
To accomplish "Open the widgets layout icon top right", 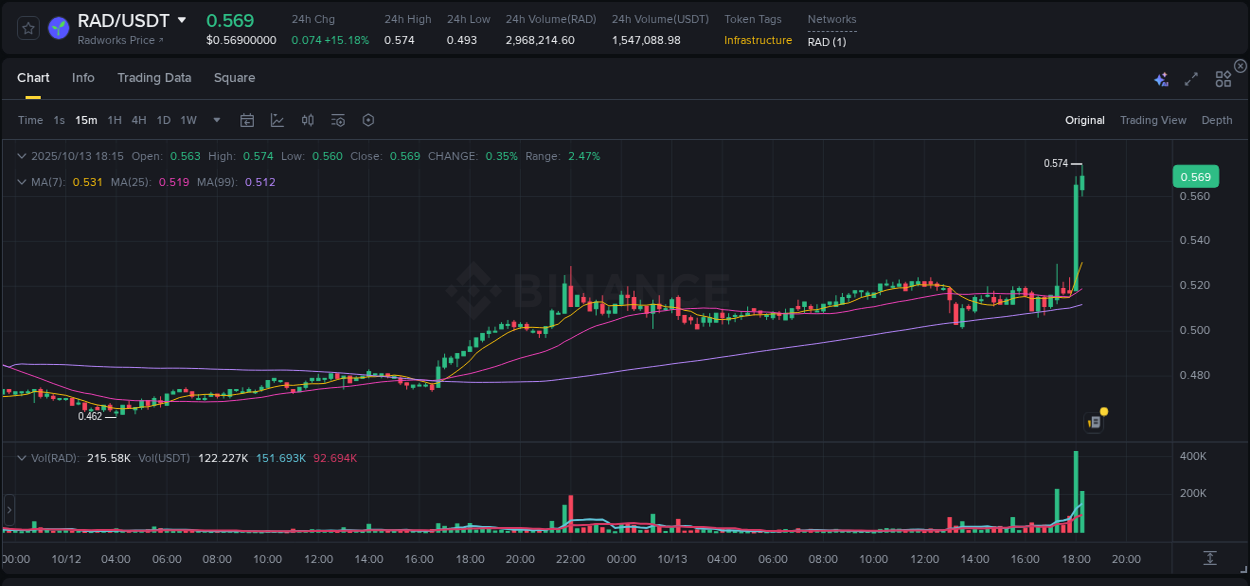I will [x=1223, y=78].
